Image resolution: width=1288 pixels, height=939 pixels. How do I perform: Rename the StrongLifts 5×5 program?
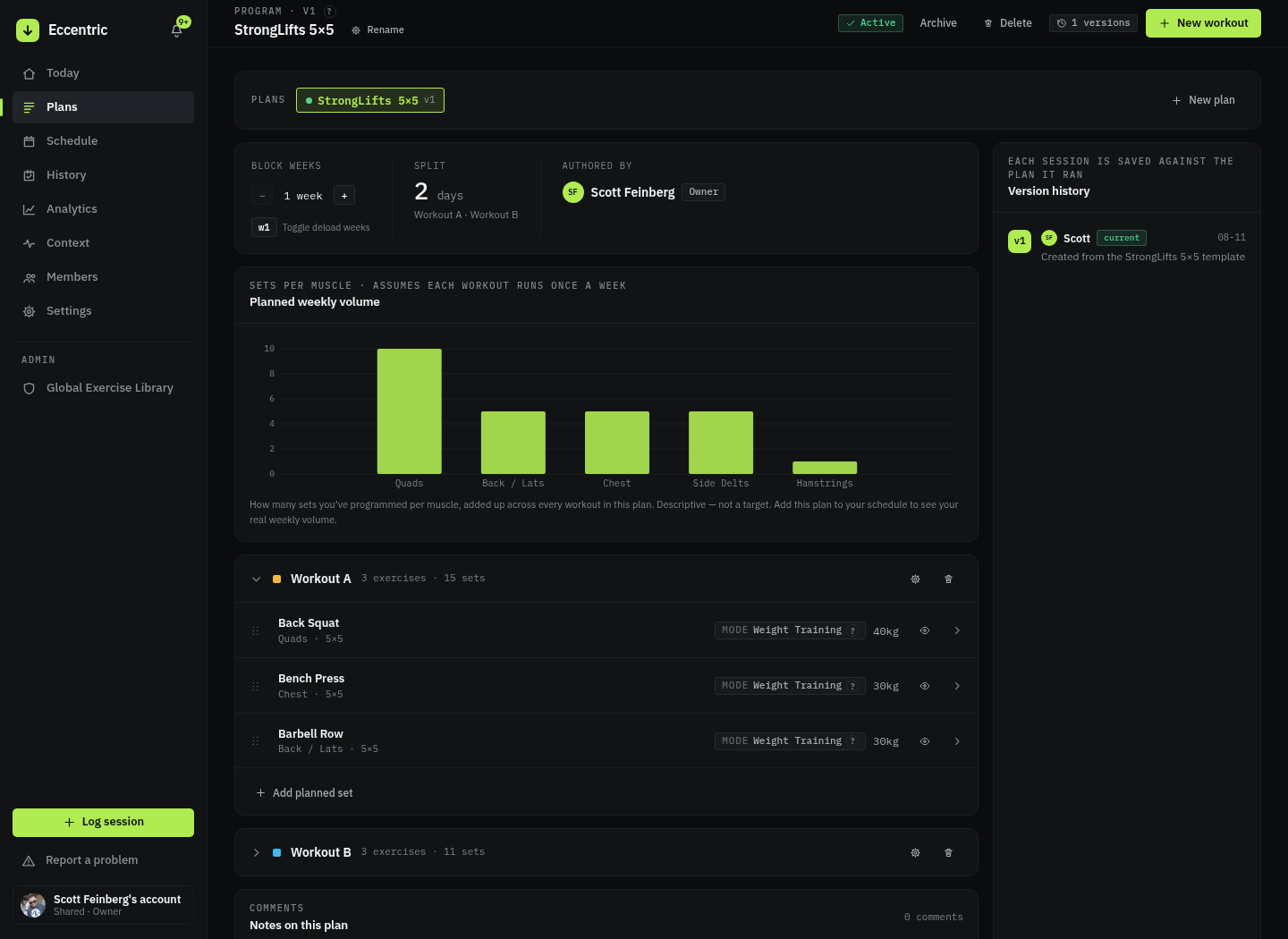pyautogui.click(x=377, y=30)
